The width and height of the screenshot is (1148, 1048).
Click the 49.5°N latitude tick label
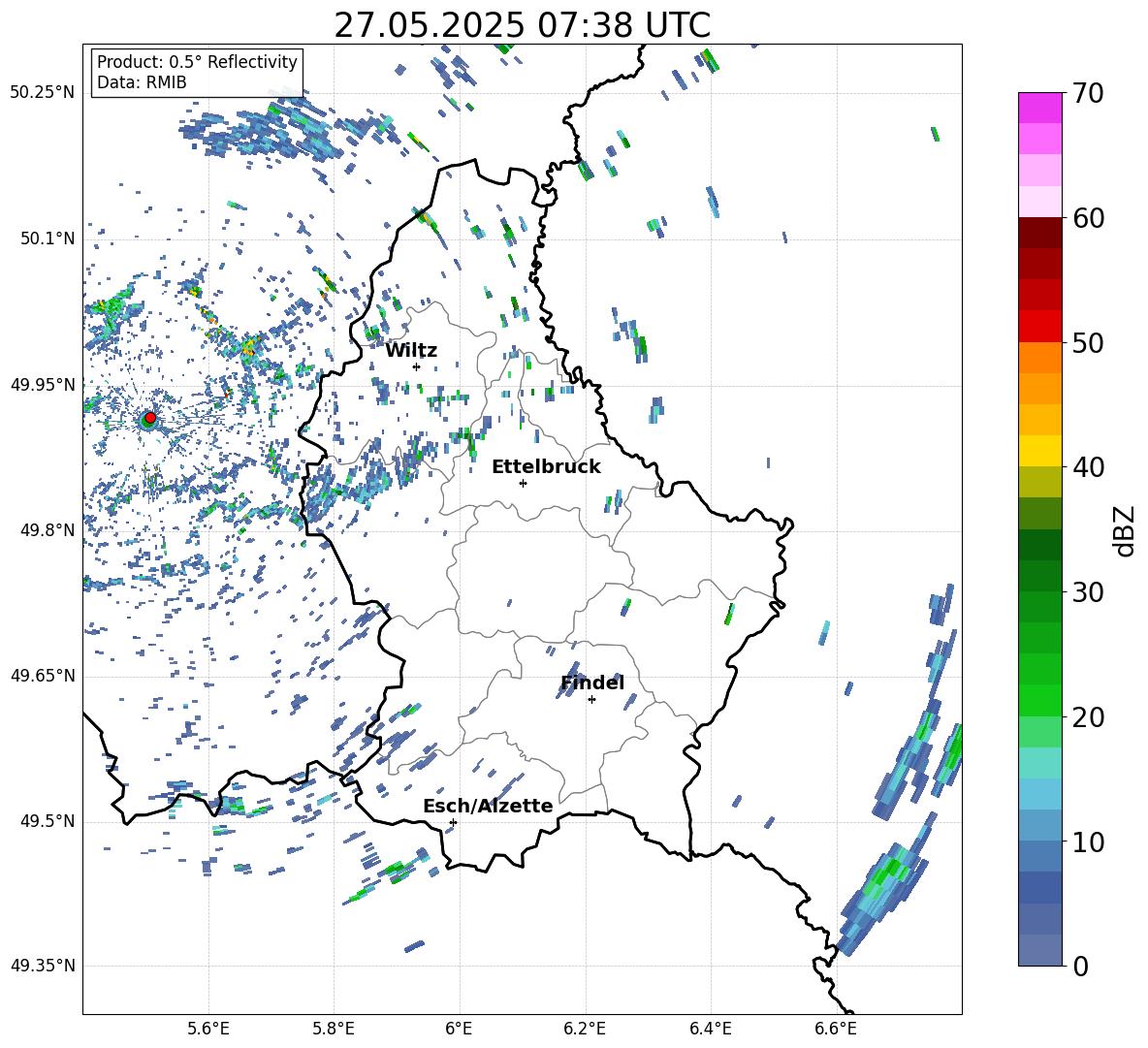[47, 820]
